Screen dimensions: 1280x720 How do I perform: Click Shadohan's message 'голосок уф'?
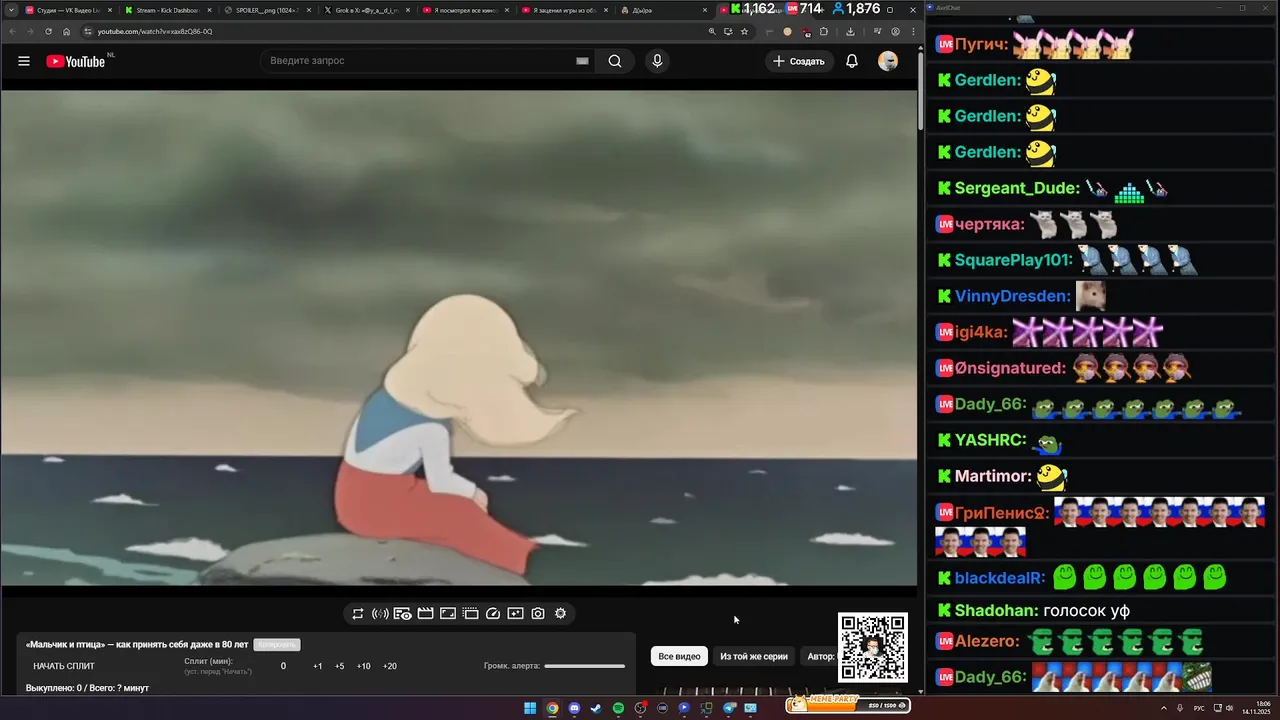tap(1086, 611)
